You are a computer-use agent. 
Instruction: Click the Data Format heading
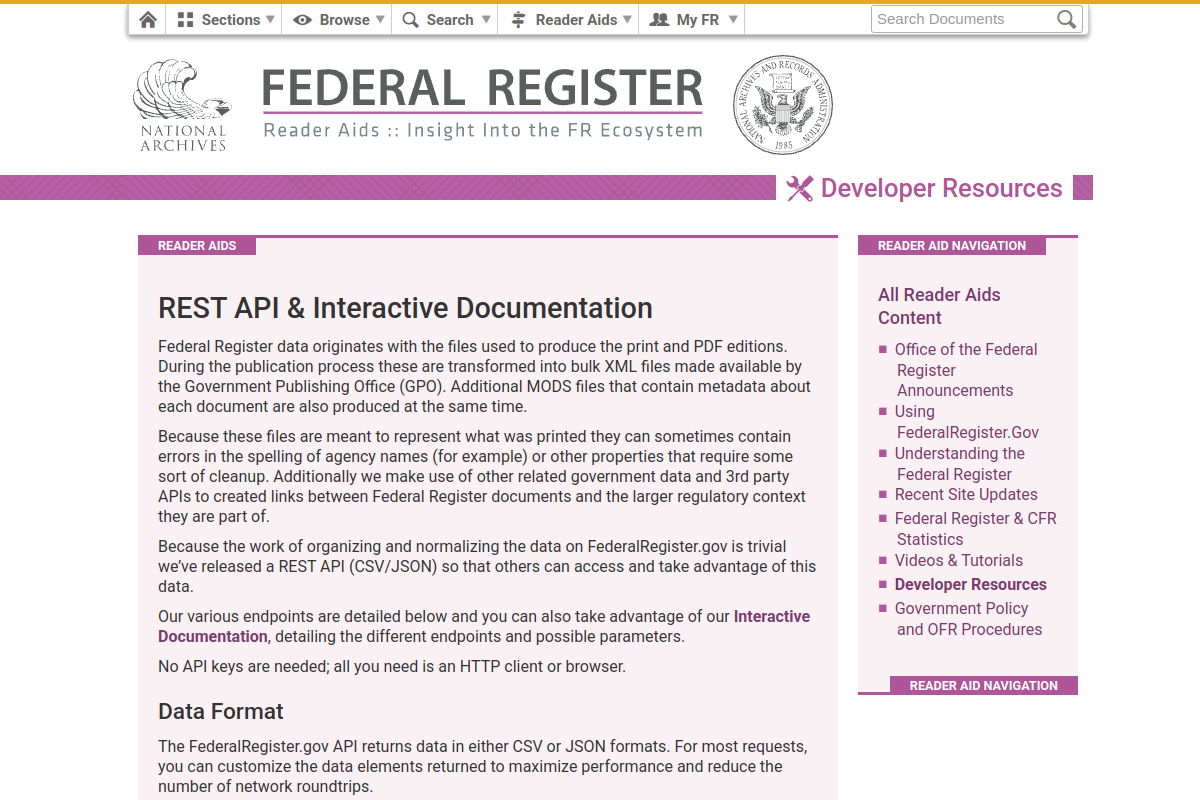[x=221, y=712]
